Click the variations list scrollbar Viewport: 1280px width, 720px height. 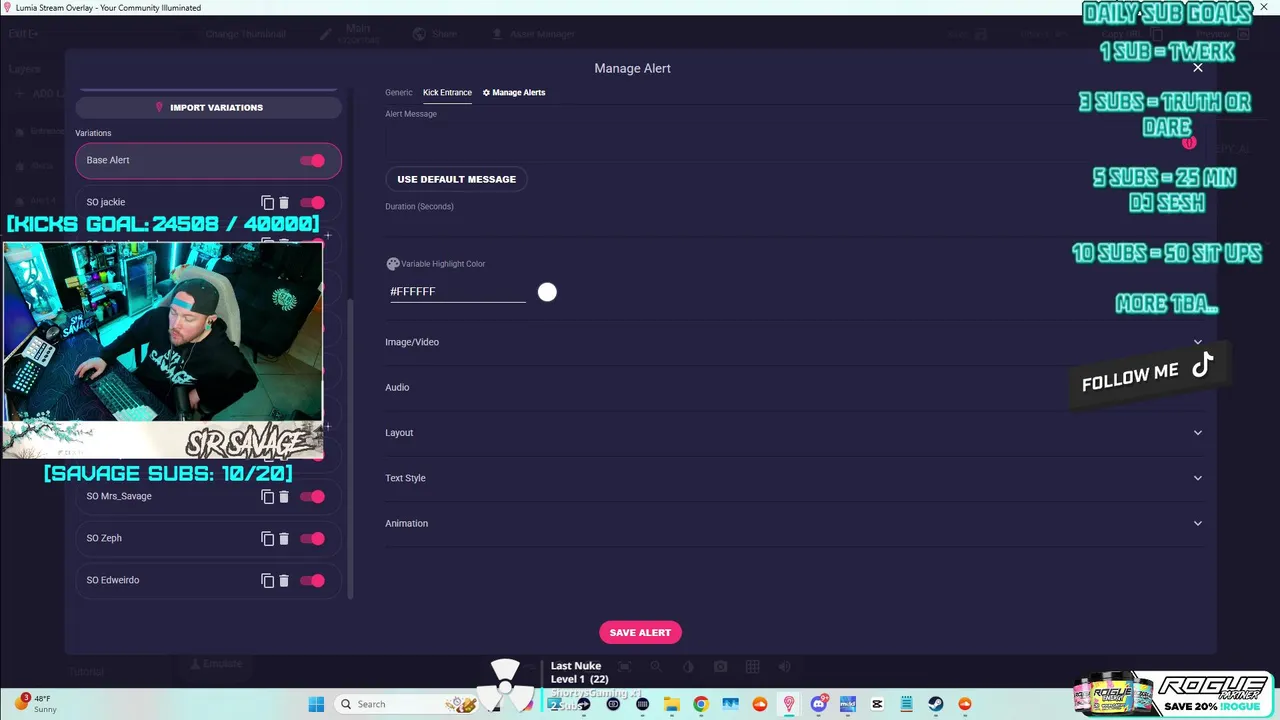click(350, 448)
